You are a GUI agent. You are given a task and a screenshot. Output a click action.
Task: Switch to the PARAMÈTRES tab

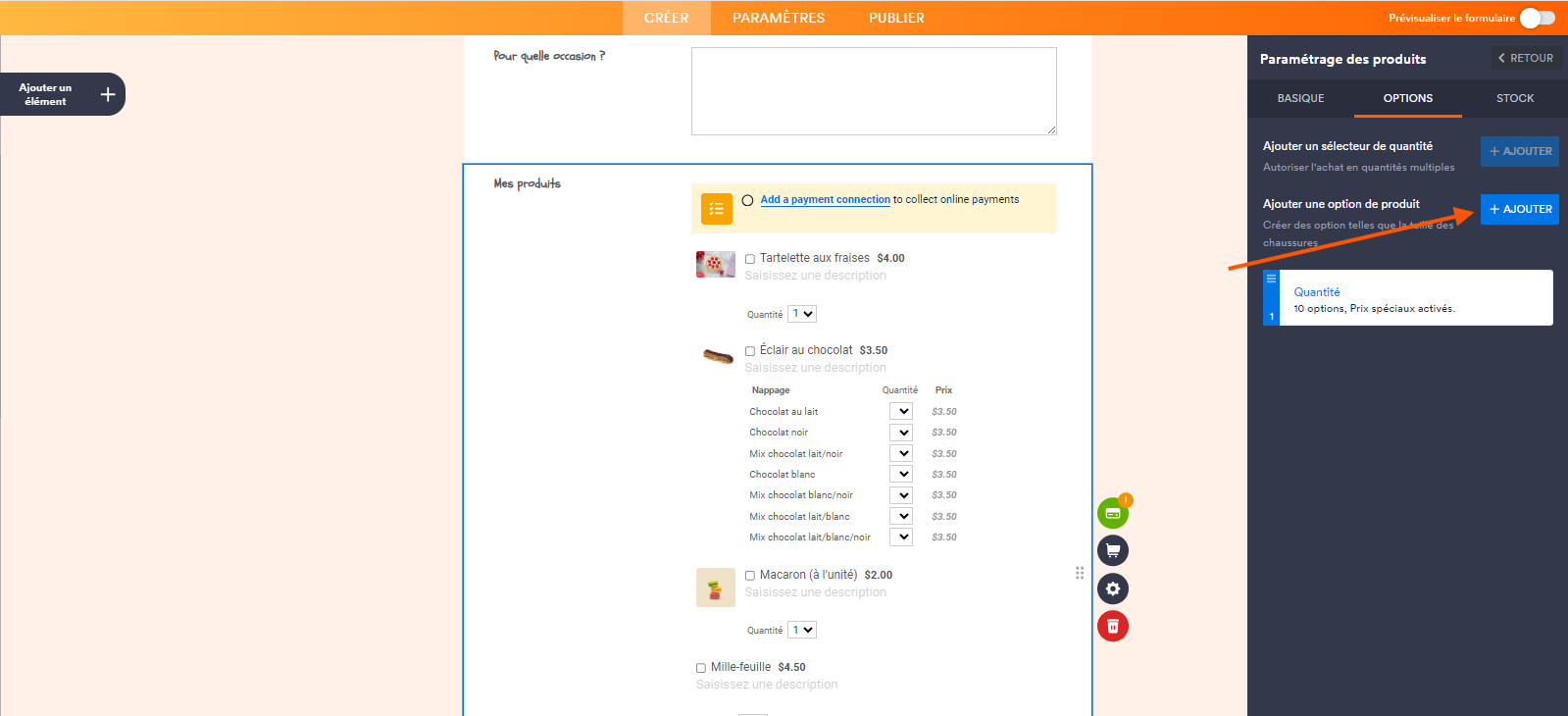[779, 18]
